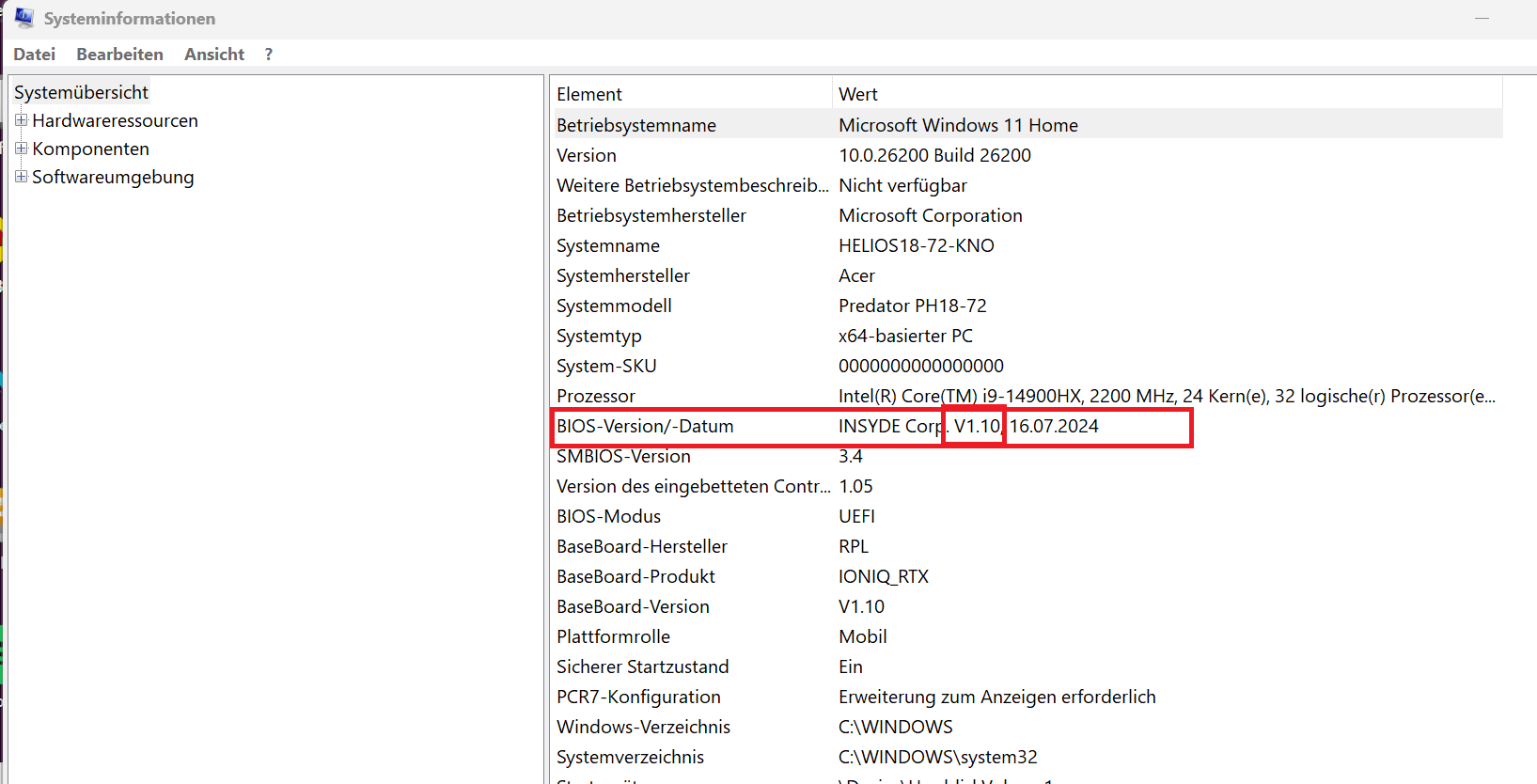Select the Betriebssystemhersteller row
Viewport: 1537px width, 784px height.
pyautogui.click(x=1027, y=215)
